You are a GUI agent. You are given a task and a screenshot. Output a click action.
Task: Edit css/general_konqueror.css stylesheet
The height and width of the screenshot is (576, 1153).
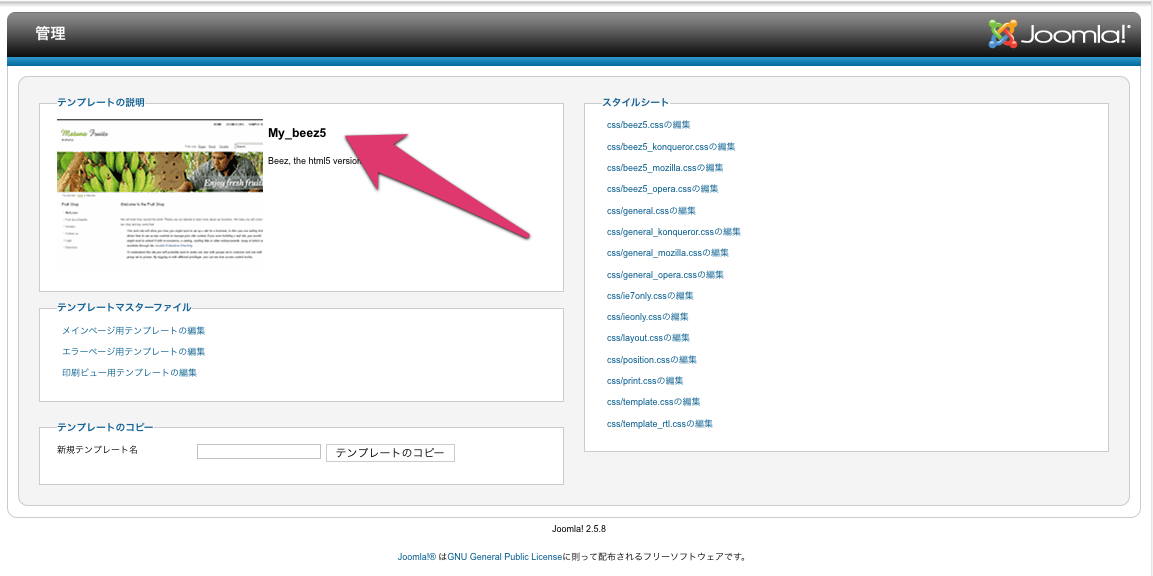tap(674, 231)
